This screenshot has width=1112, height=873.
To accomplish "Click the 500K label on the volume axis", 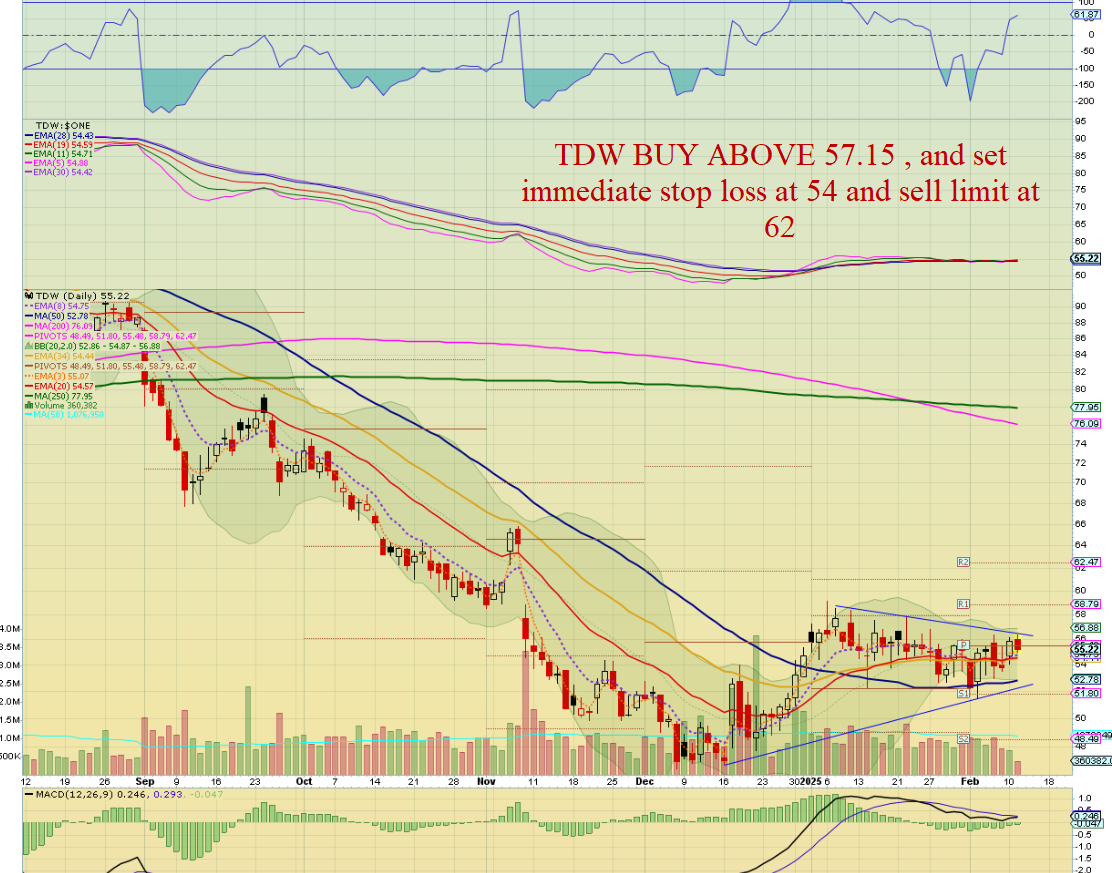I will tap(11, 756).
